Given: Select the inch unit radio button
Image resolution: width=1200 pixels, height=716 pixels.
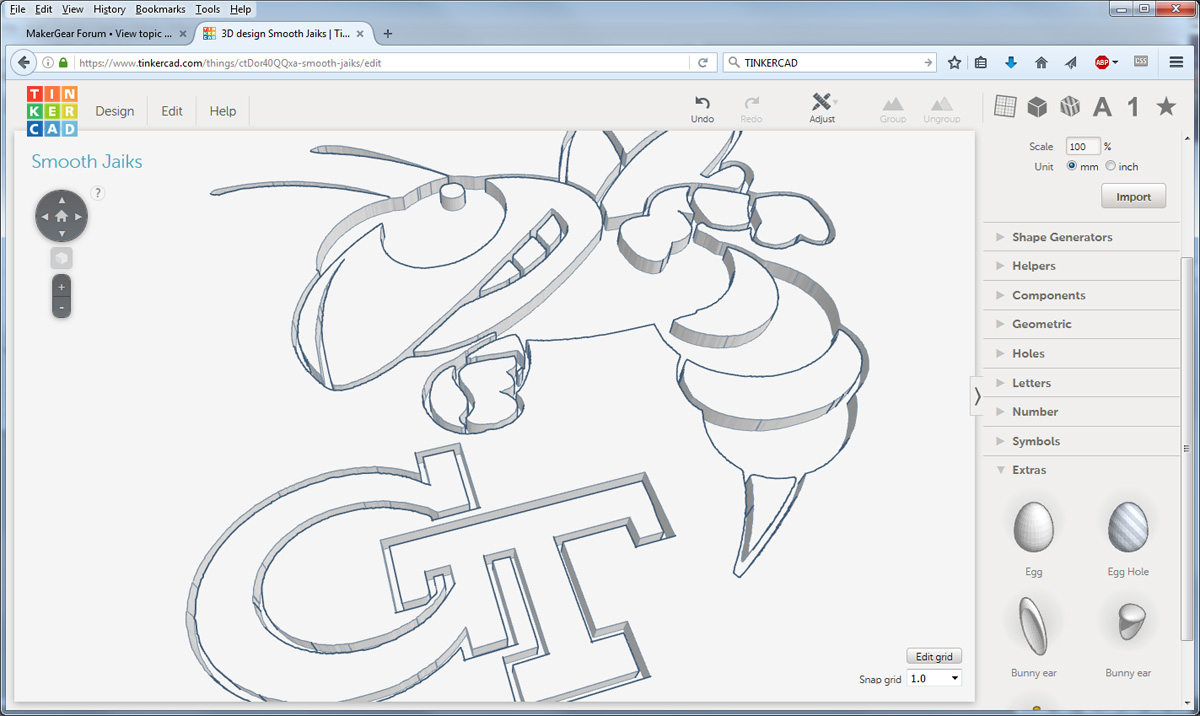Looking at the screenshot, I should coord(1111,167).
